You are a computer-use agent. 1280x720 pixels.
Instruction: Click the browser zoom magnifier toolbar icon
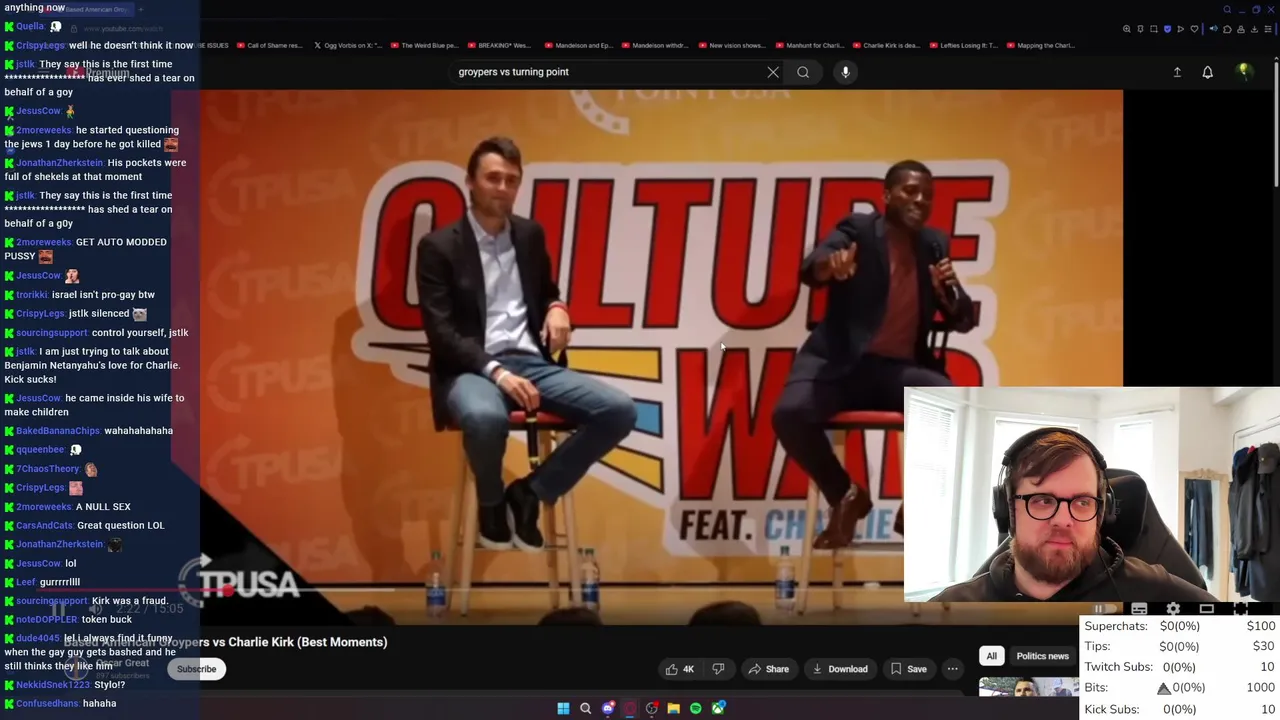coord(1127,29)
